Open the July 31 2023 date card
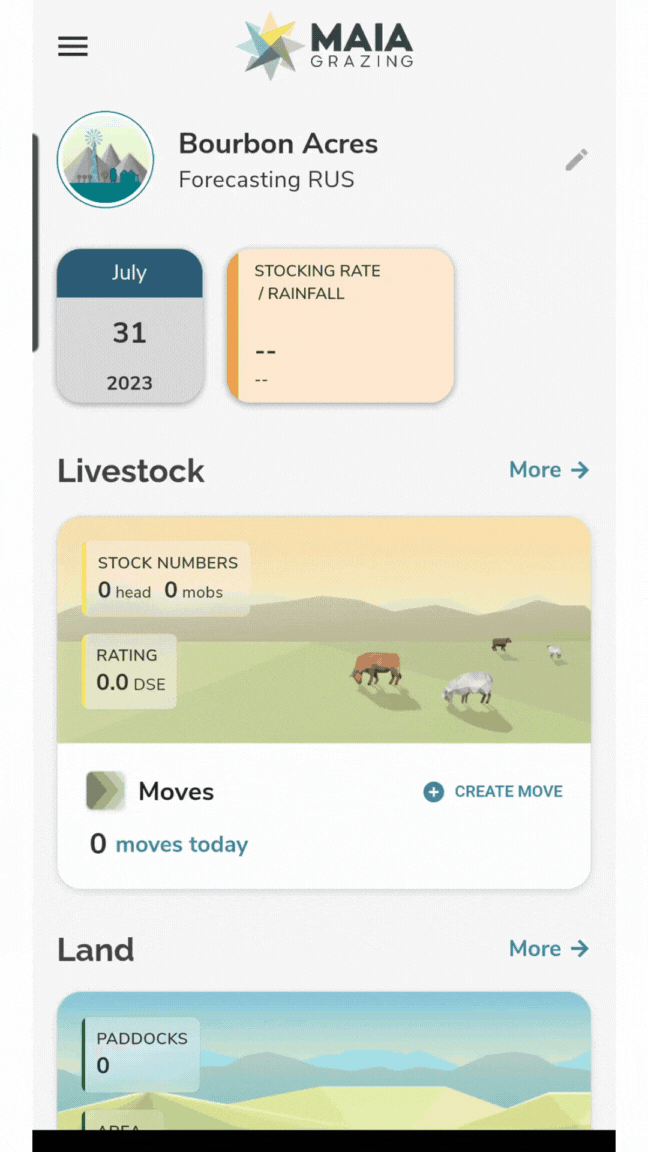The height and width of the screenshot is (1152, 648). click(129, 326)
